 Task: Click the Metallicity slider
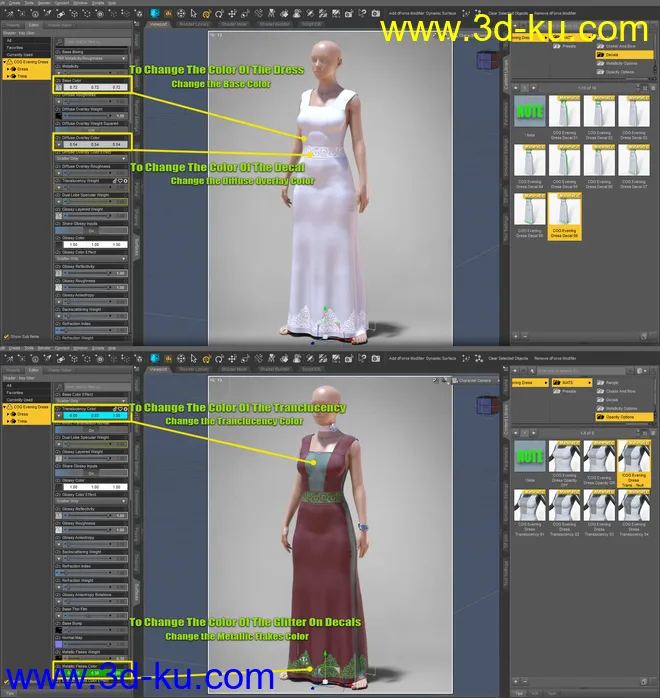(x=92, y=73)
